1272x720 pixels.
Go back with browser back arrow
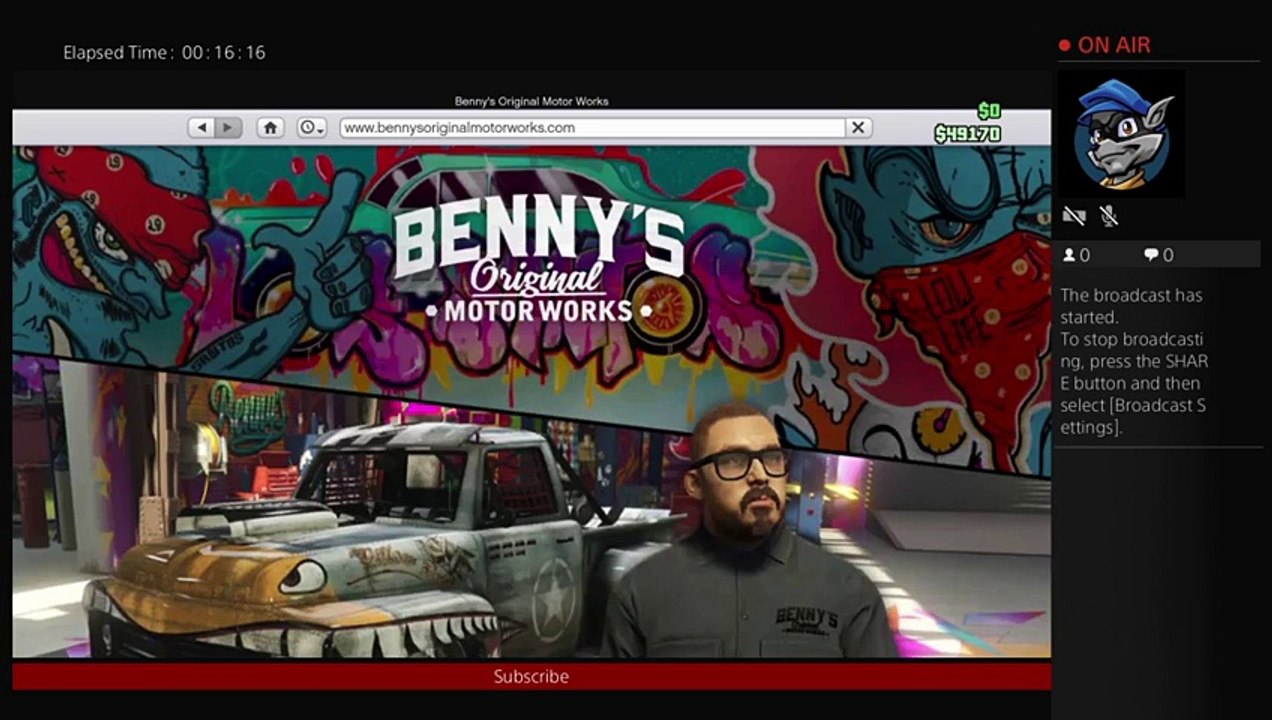coord(202,128)
